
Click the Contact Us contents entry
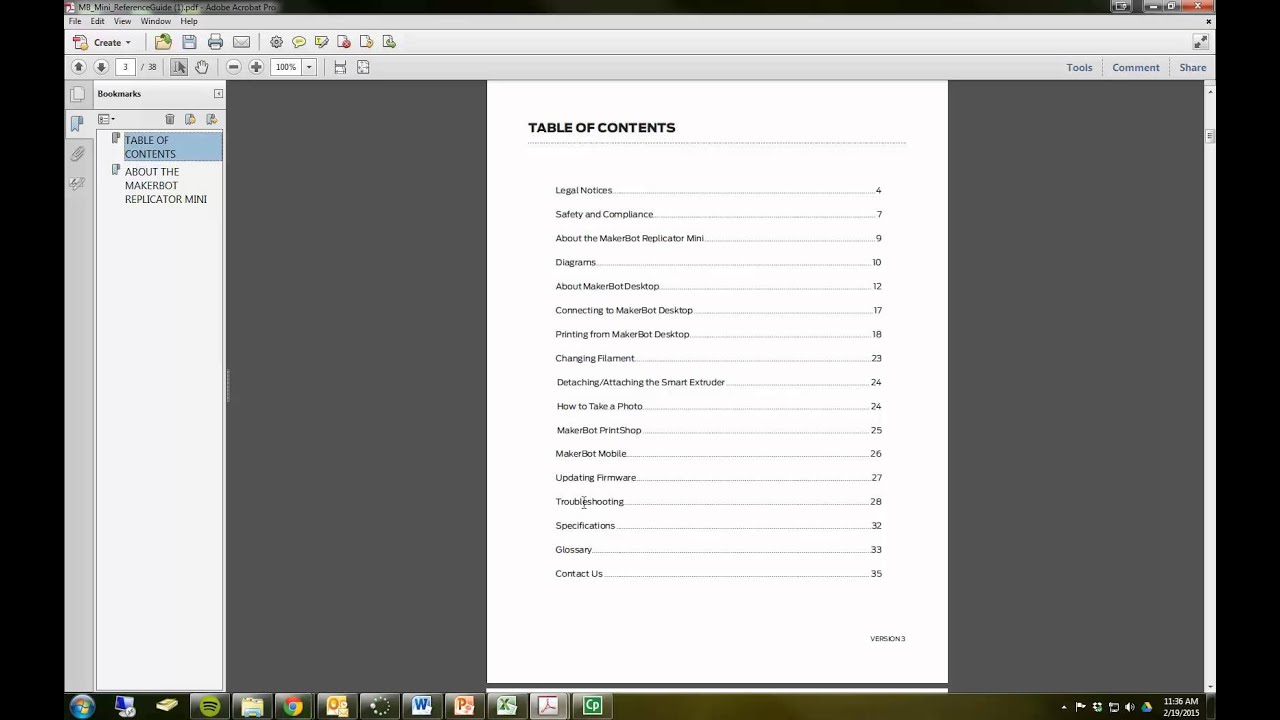tap(579, 574)
